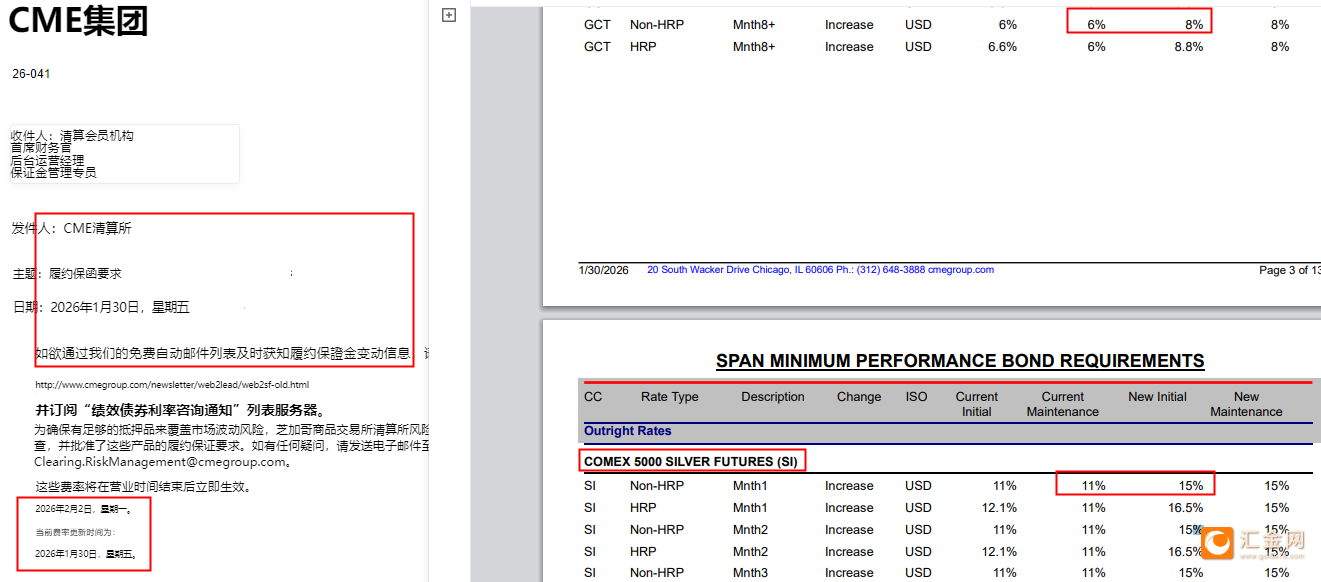Open the 20 South Wacker Drive footer link

click(820, 270)
